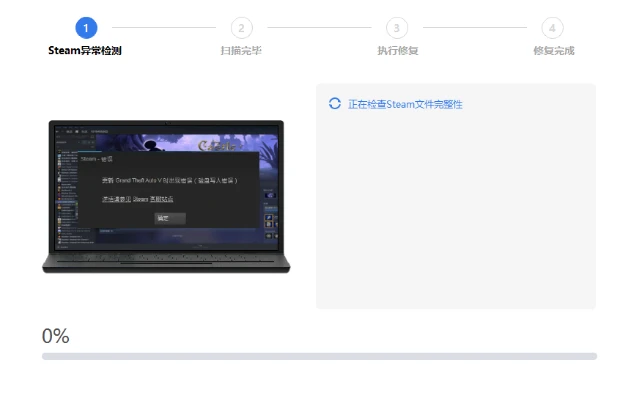This screenshot has height=399, width=638.
Task: Click the 0% progress percentage text
Action: click(x=56, y=336)
